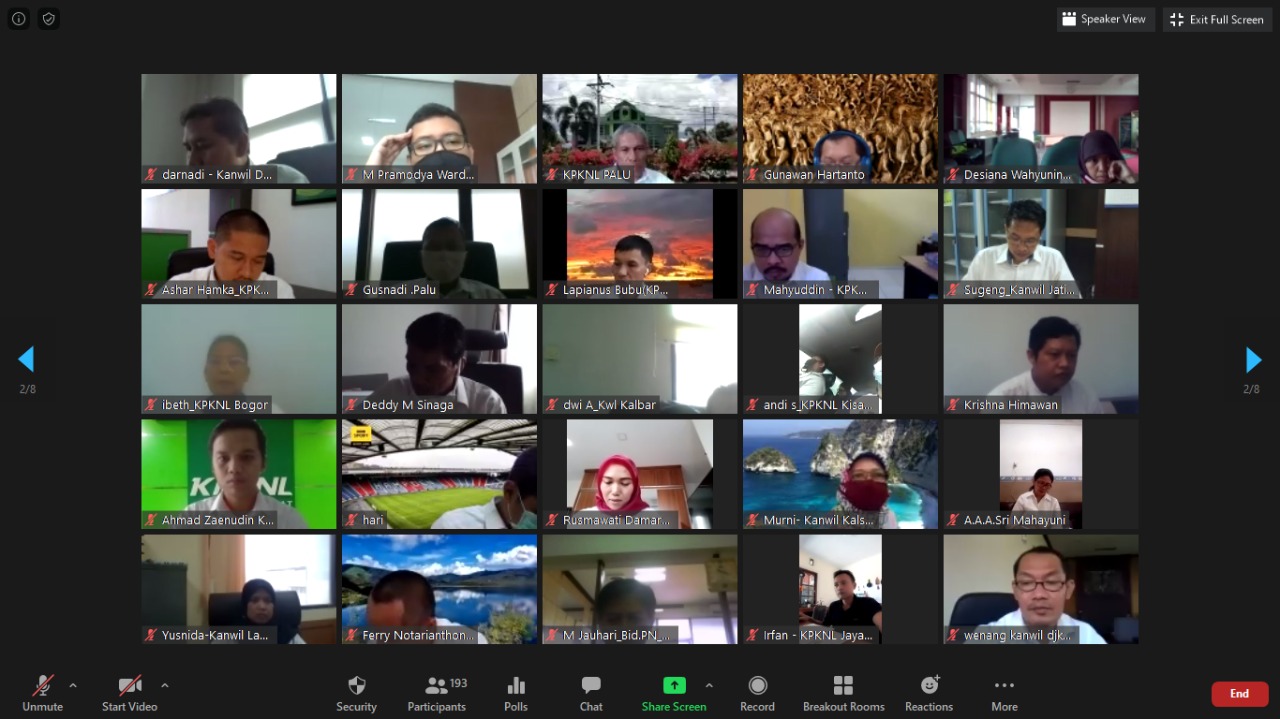Open the meeting information icon
This screenshot has width=1280, height=719.
pyautogui.click(x=18, y=19)
